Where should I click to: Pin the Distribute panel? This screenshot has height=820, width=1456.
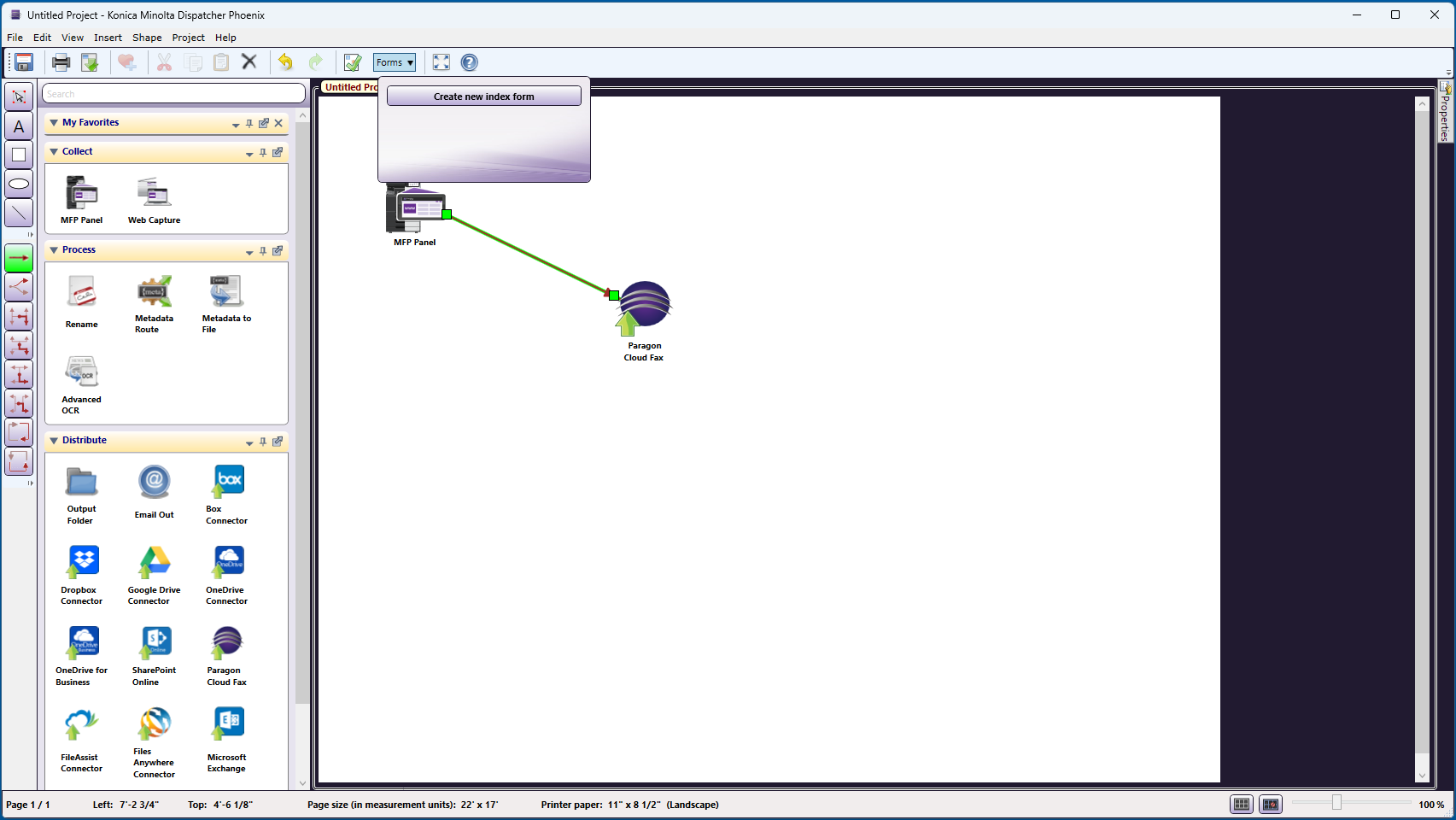pyautogui.click(x=263, y=441)
